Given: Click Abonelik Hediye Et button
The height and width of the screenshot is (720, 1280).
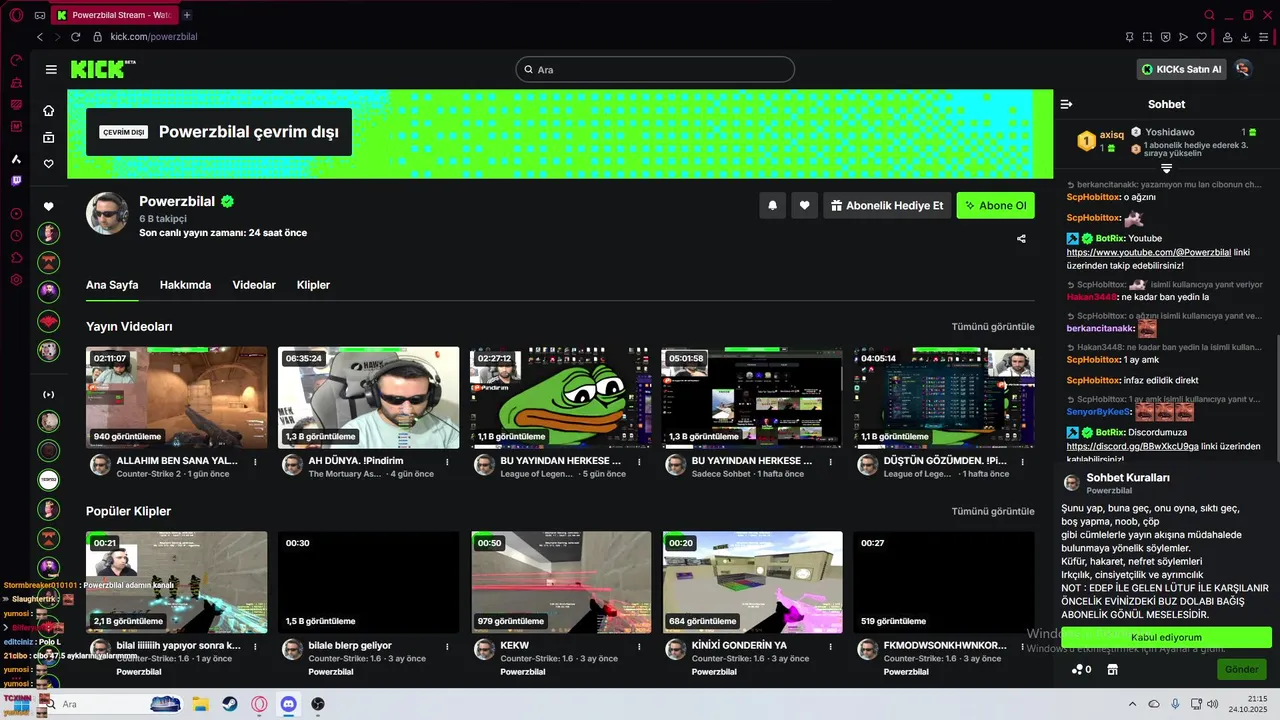Looking at the screenshot, I should pos(887,206).
